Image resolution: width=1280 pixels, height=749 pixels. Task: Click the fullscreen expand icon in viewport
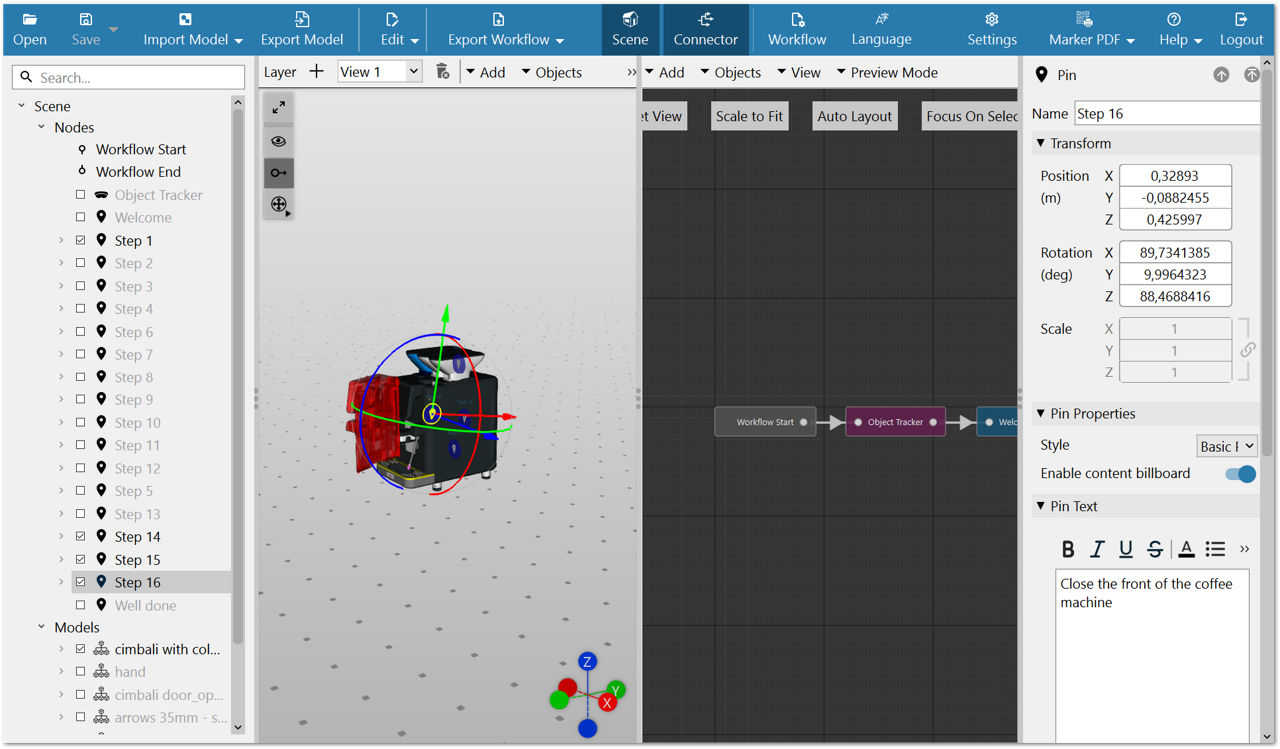click(279, 108)
